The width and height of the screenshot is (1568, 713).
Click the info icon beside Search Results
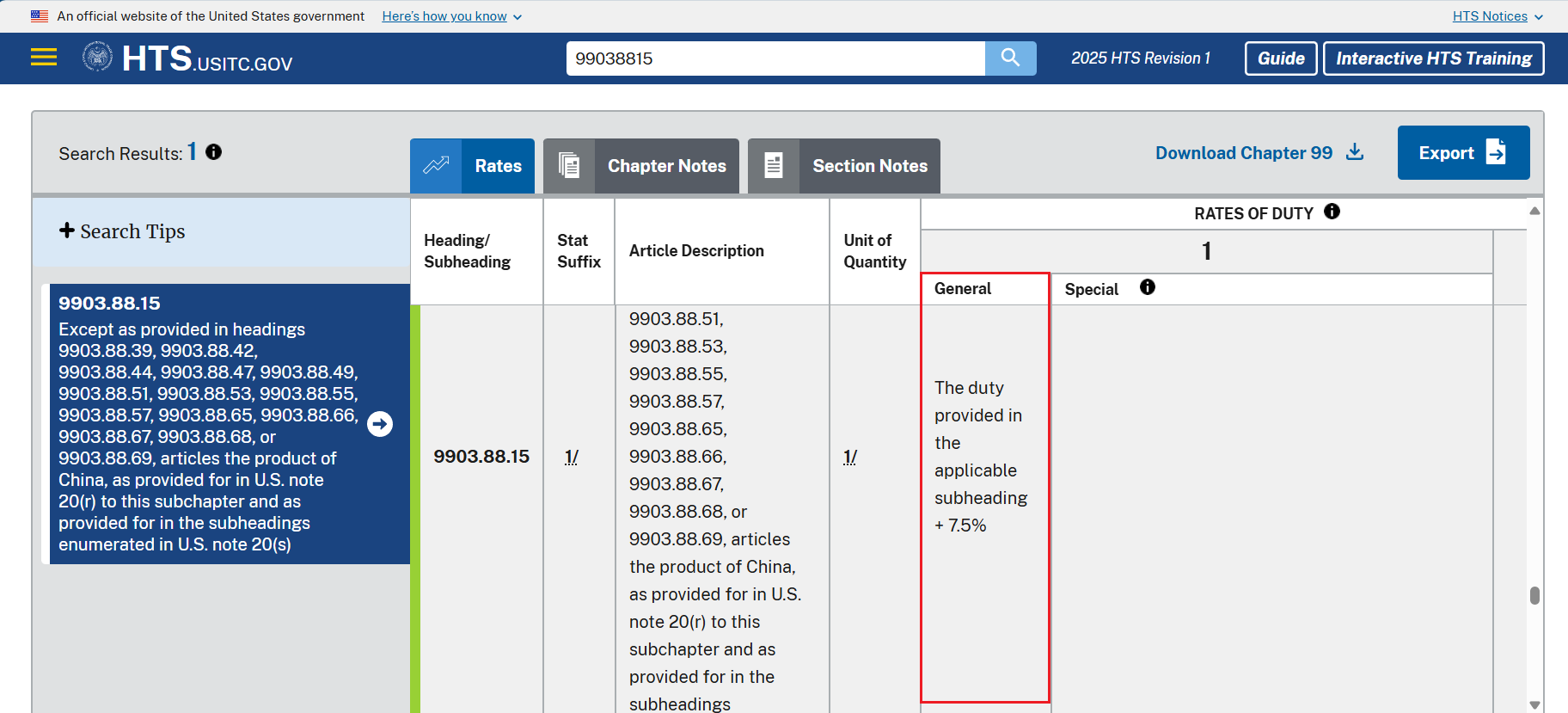click(214, 152)
